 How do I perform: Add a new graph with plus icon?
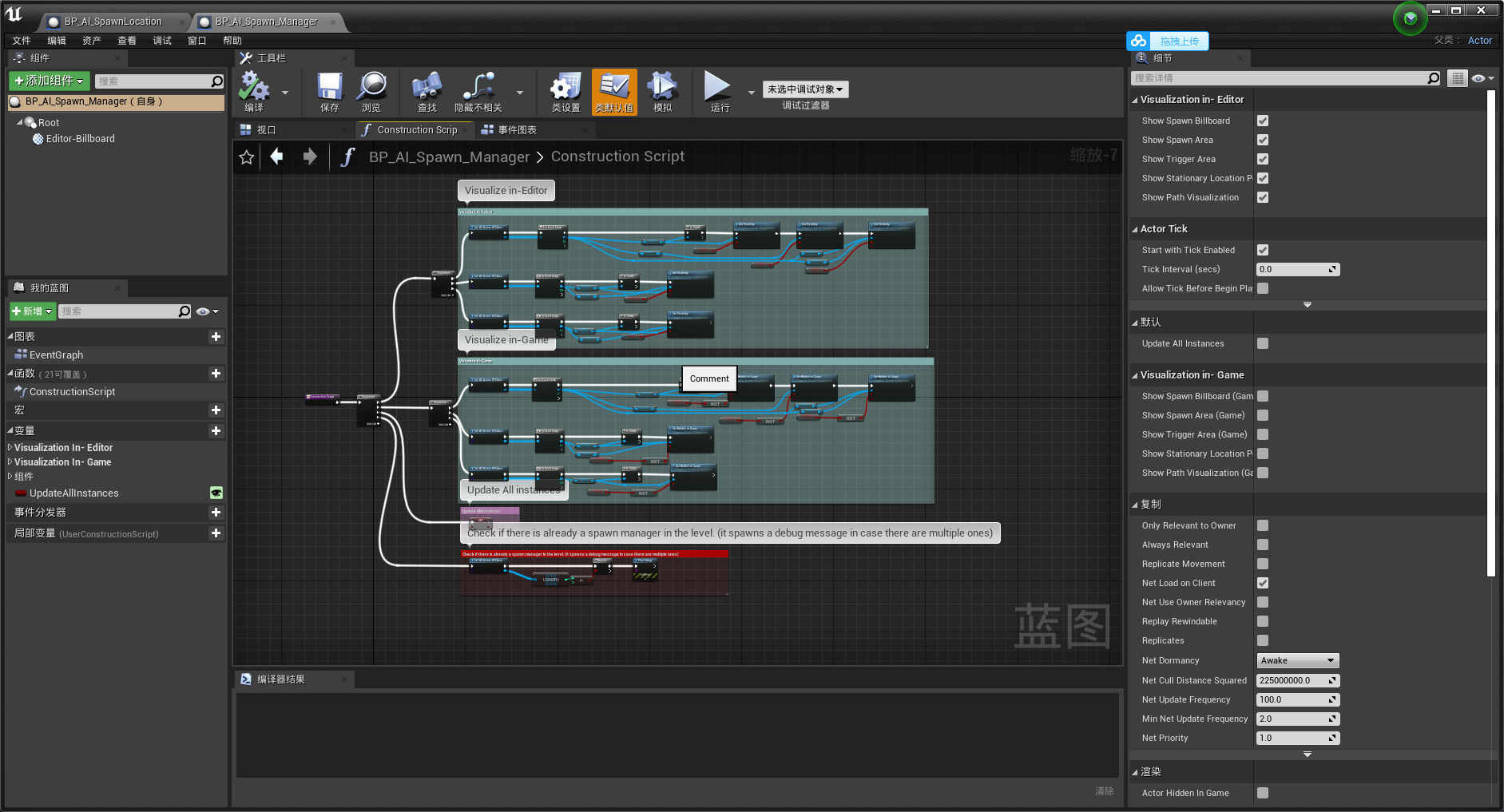click(216, 337)
